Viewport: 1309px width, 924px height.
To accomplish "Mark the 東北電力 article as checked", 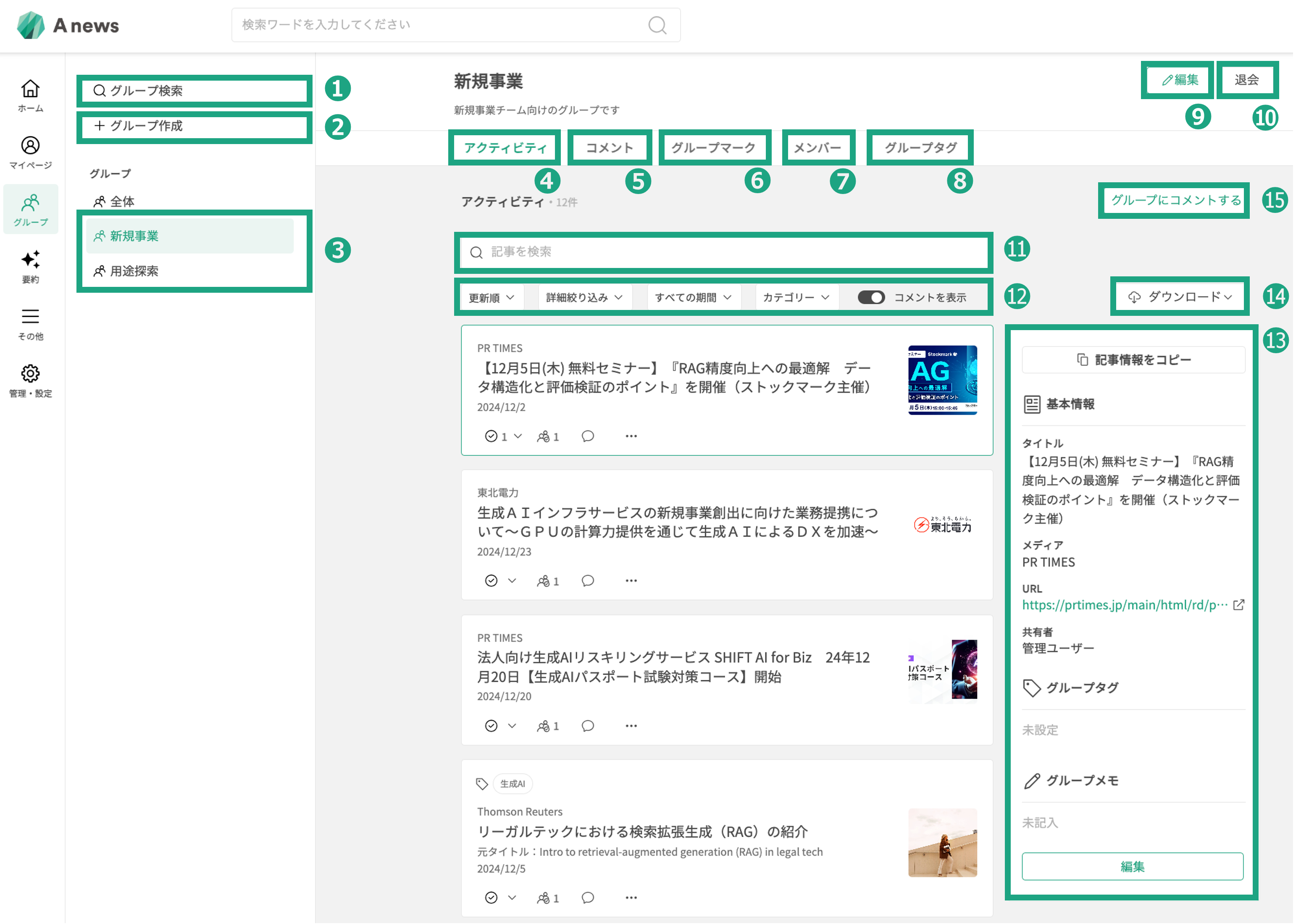I will coord(491,581).
